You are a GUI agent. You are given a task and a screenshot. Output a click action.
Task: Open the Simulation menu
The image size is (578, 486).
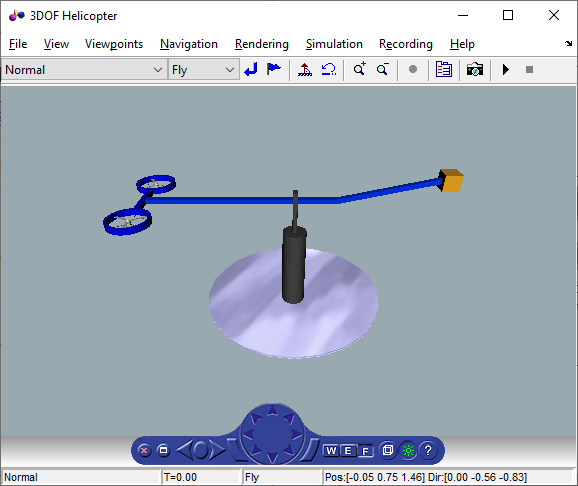coord(334,44)
